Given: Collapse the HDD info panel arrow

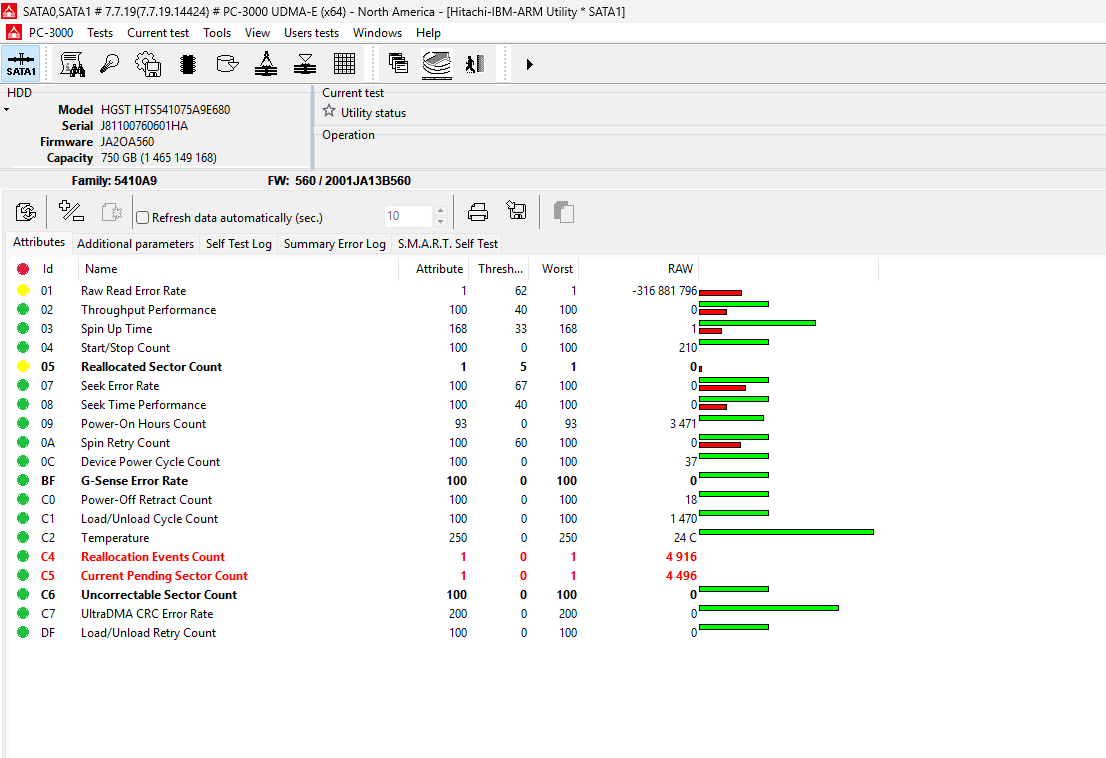Looking at the screenshot, I should 6,110.
